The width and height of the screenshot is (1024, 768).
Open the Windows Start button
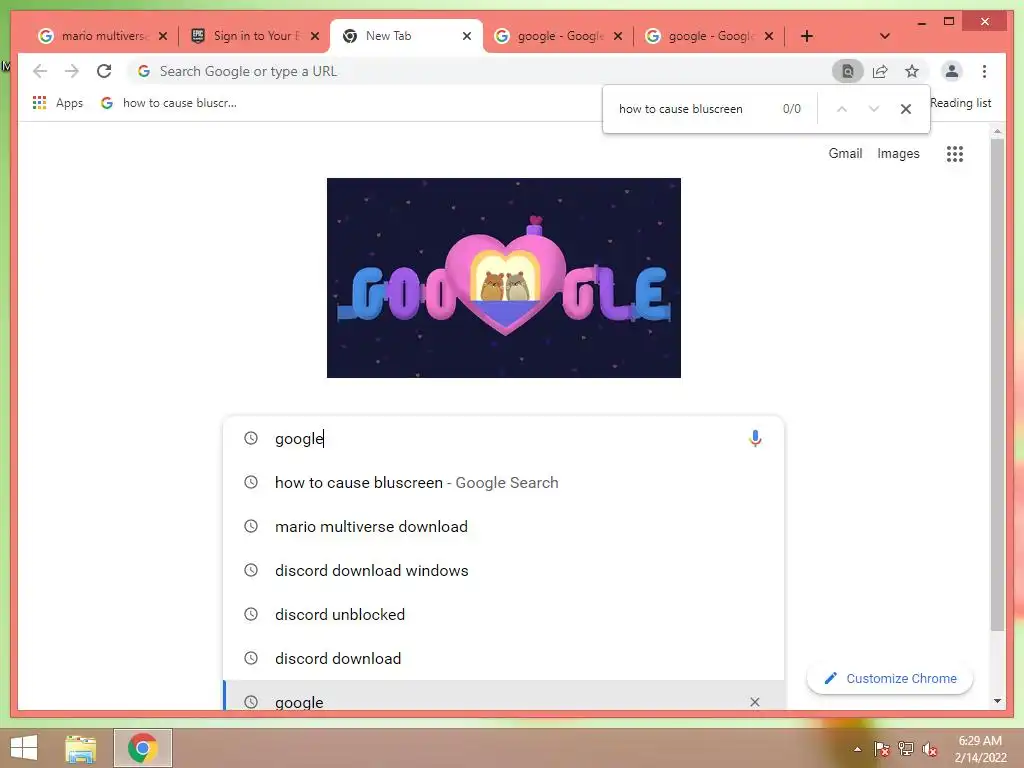[x=24, y=748]
